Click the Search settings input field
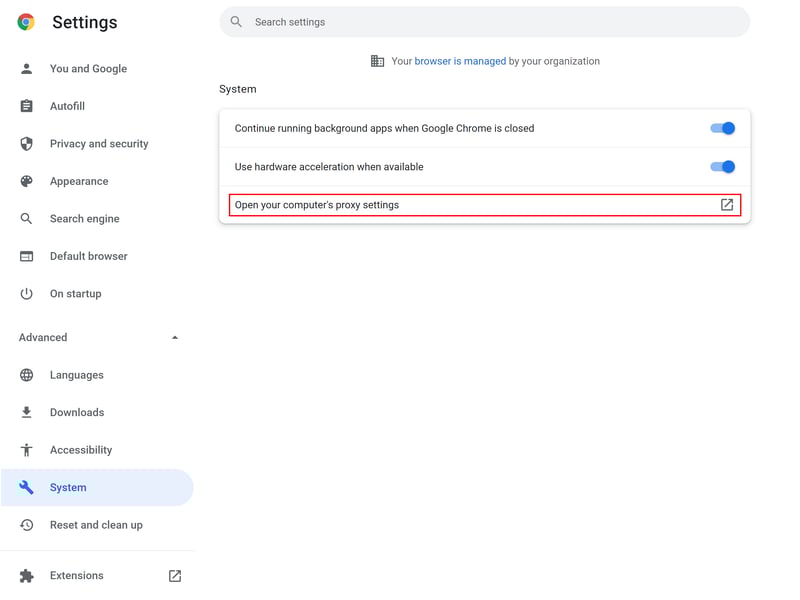800x600 pixels. 490,22
